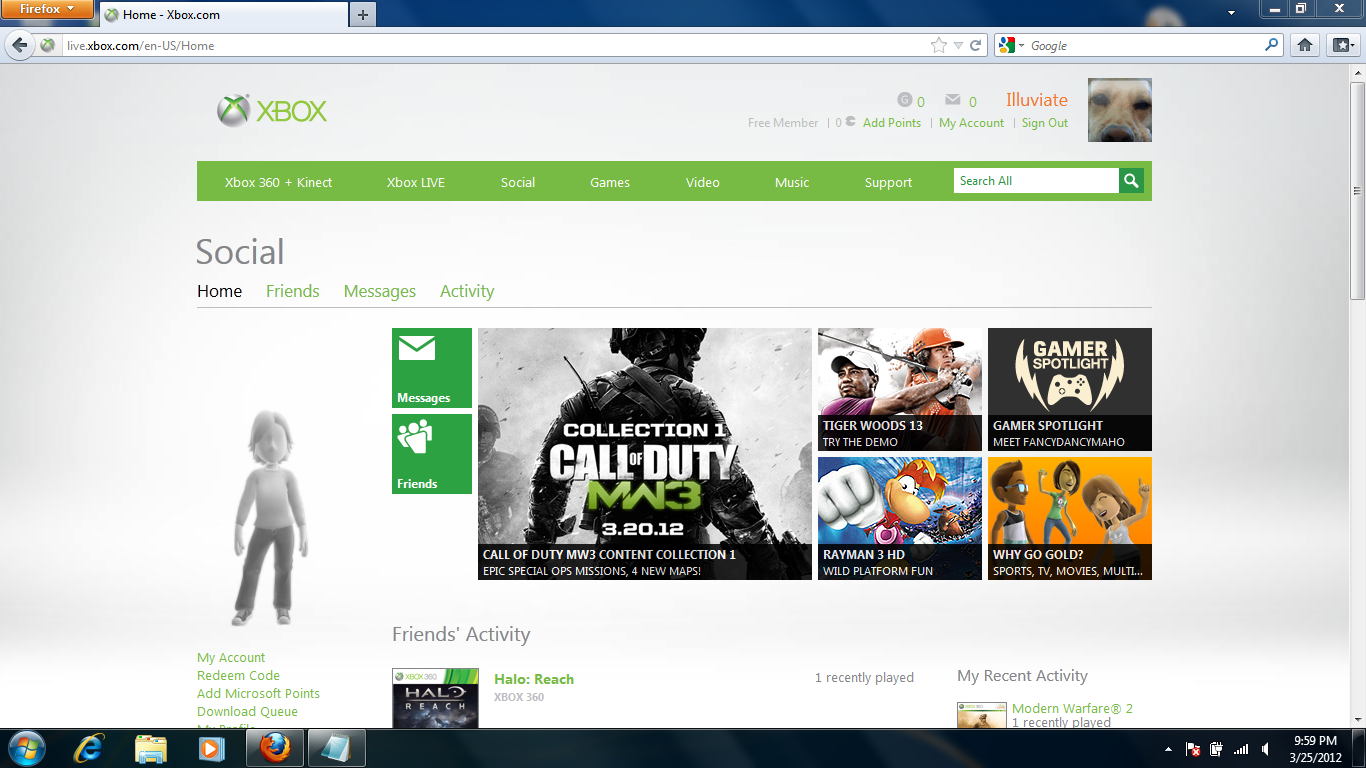Open the Windows Start menu

26,748
